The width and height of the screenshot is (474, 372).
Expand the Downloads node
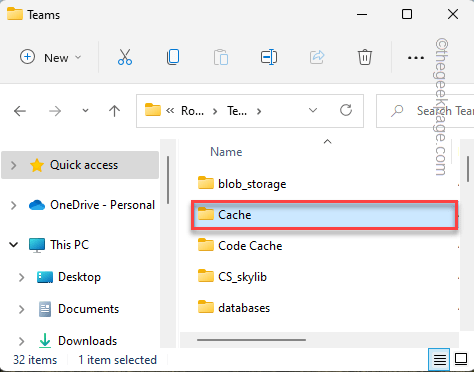(21, 341)
